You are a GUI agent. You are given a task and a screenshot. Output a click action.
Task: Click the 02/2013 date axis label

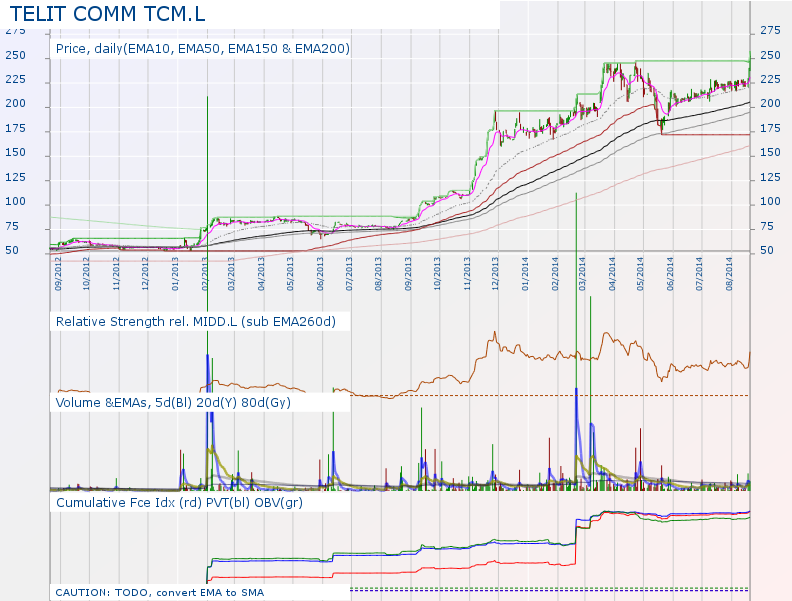pos(204,273)
